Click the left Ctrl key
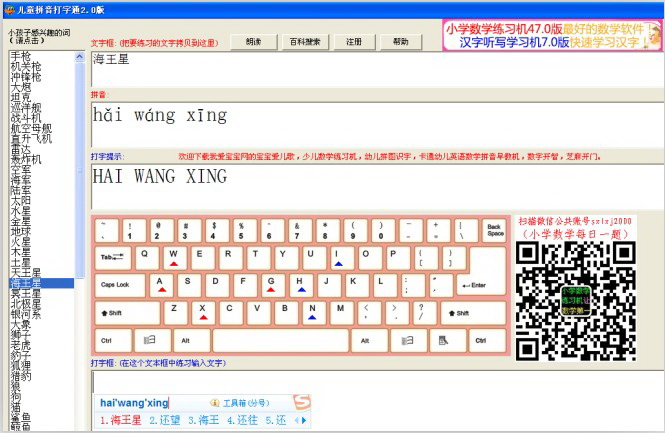The height and width of the screenshot is (433, 665). click(x=113, y=340)
